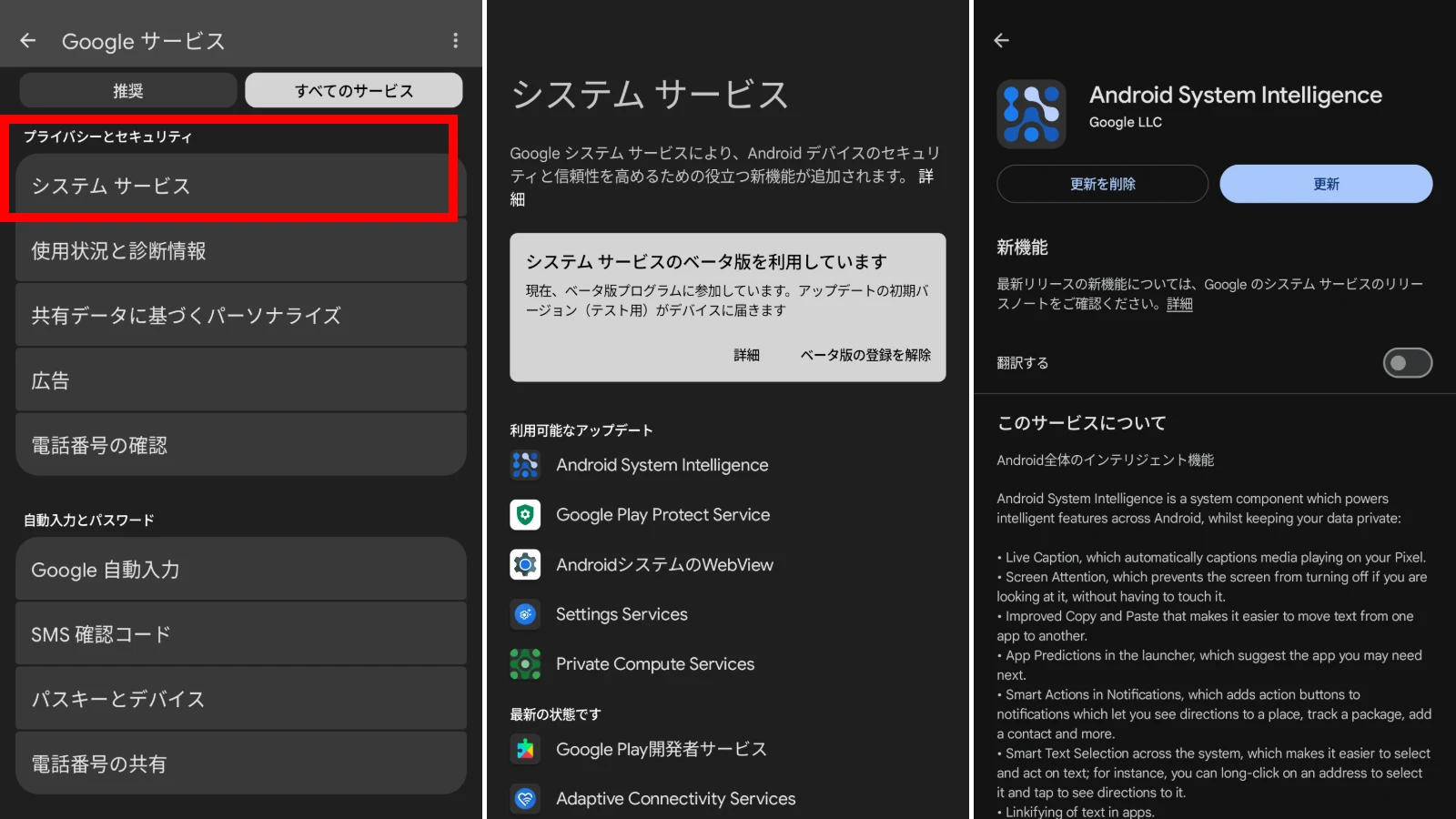Open the three-dot overflow menu
The width and height of the screenshot is (1456, 819).
pos(456,41)
